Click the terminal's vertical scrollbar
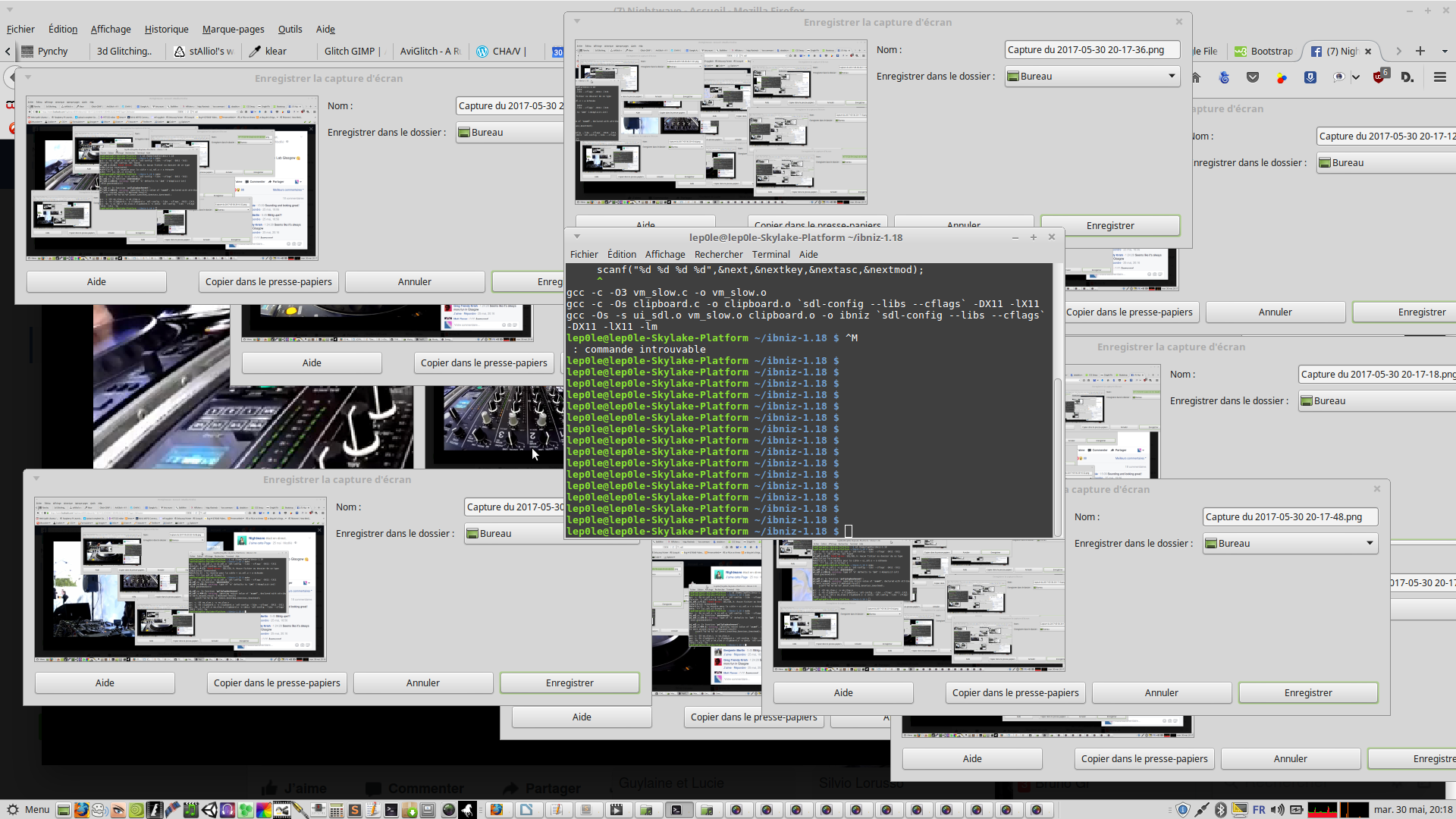 1058,455
